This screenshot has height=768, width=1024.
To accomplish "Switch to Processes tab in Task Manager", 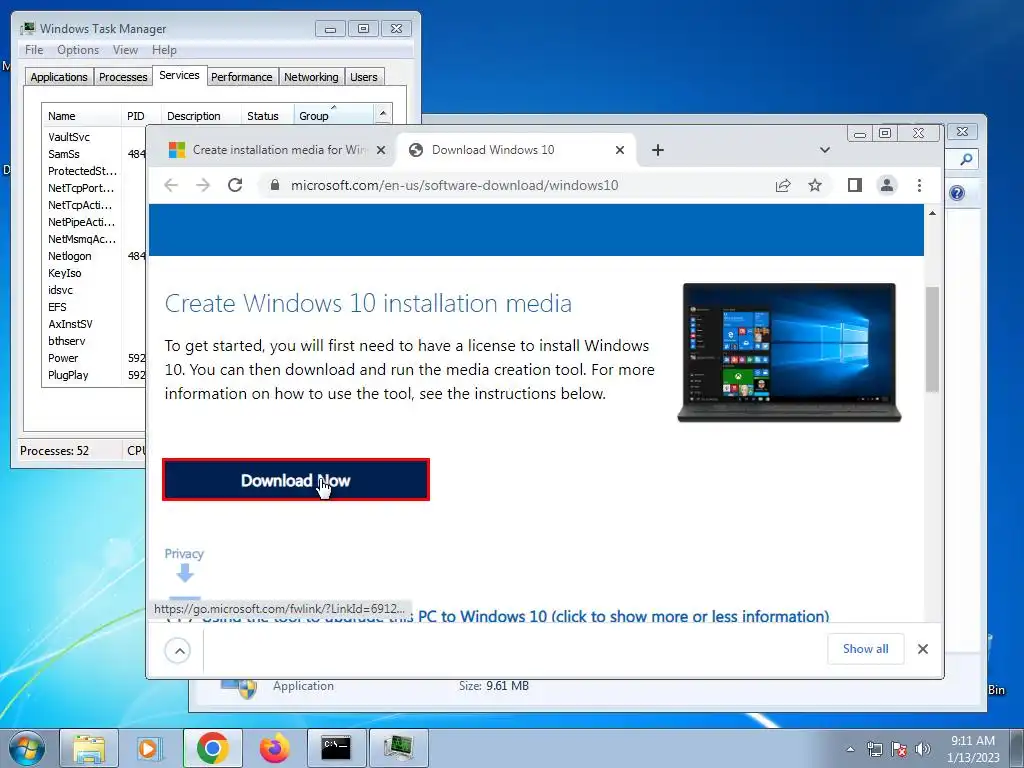I will click(x=123, y=77).
